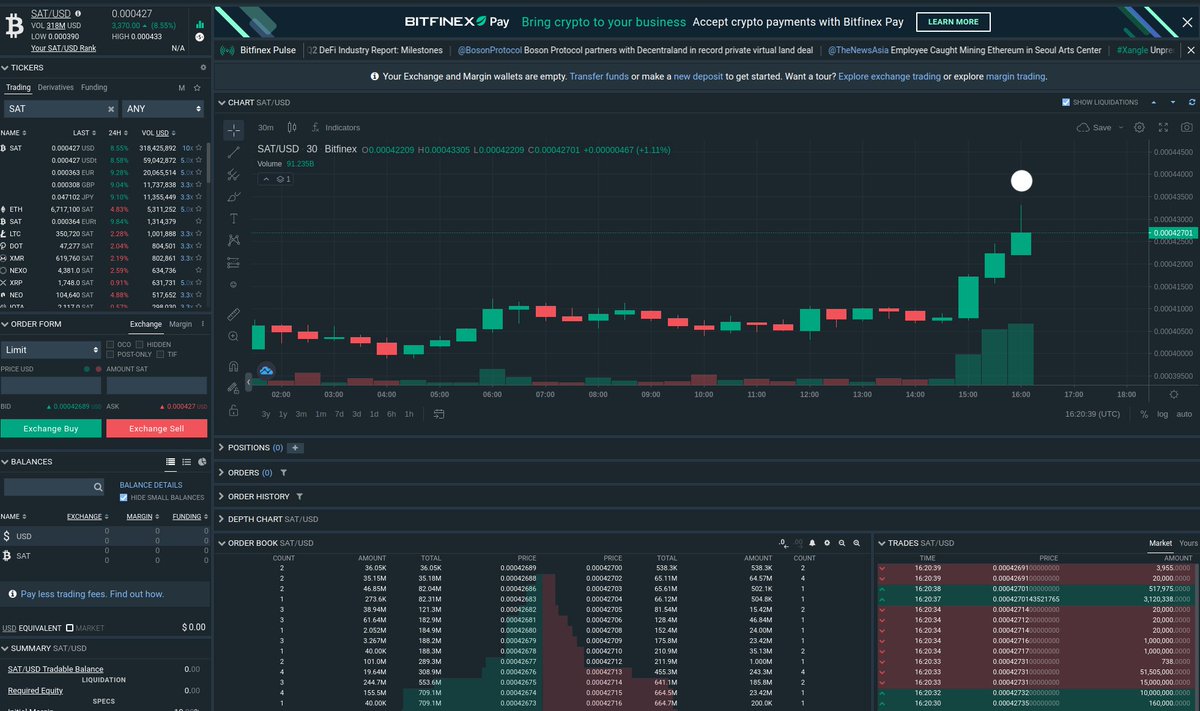Viewport: 1200px width, 711px height.
Task: Open chart settings gear icon
Action: 1138,127
